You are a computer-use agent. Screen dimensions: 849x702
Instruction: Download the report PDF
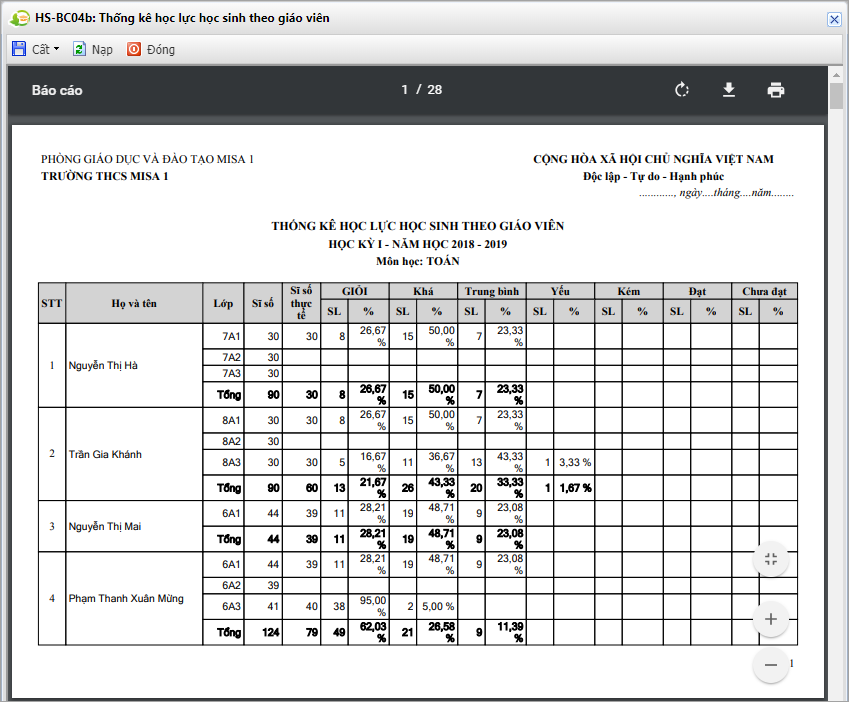[x=729, y=90]
